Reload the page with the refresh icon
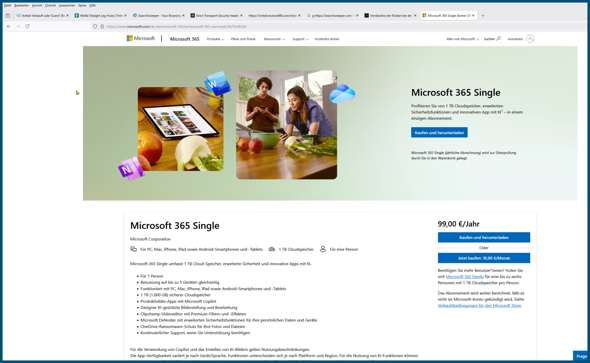The height and width of the screenshot is (363, 590). [x=27, y=26]
